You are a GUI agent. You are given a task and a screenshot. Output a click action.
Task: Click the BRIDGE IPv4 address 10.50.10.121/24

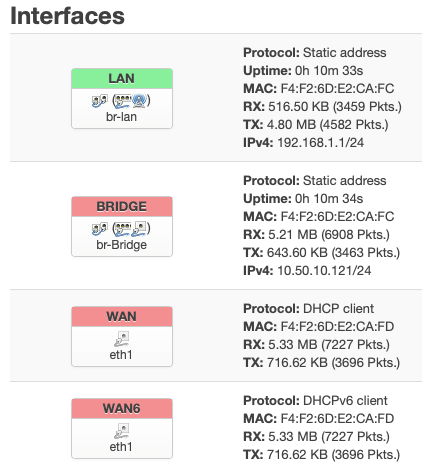324,271
